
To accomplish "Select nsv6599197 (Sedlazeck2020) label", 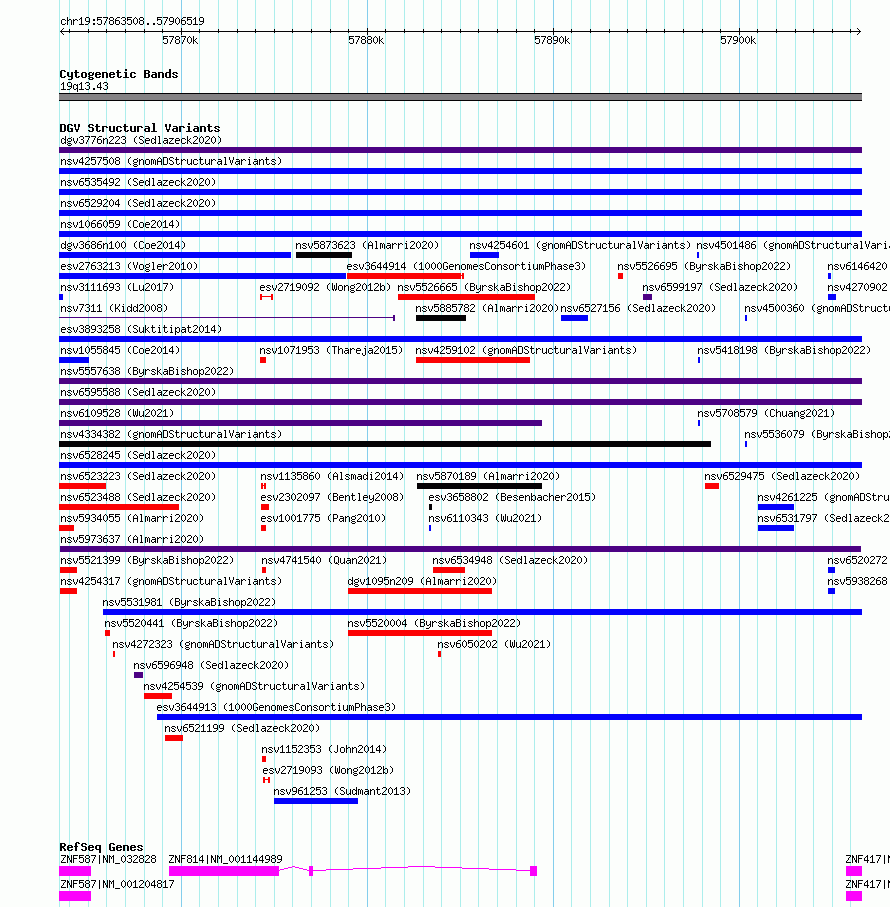I will point(719,287).
